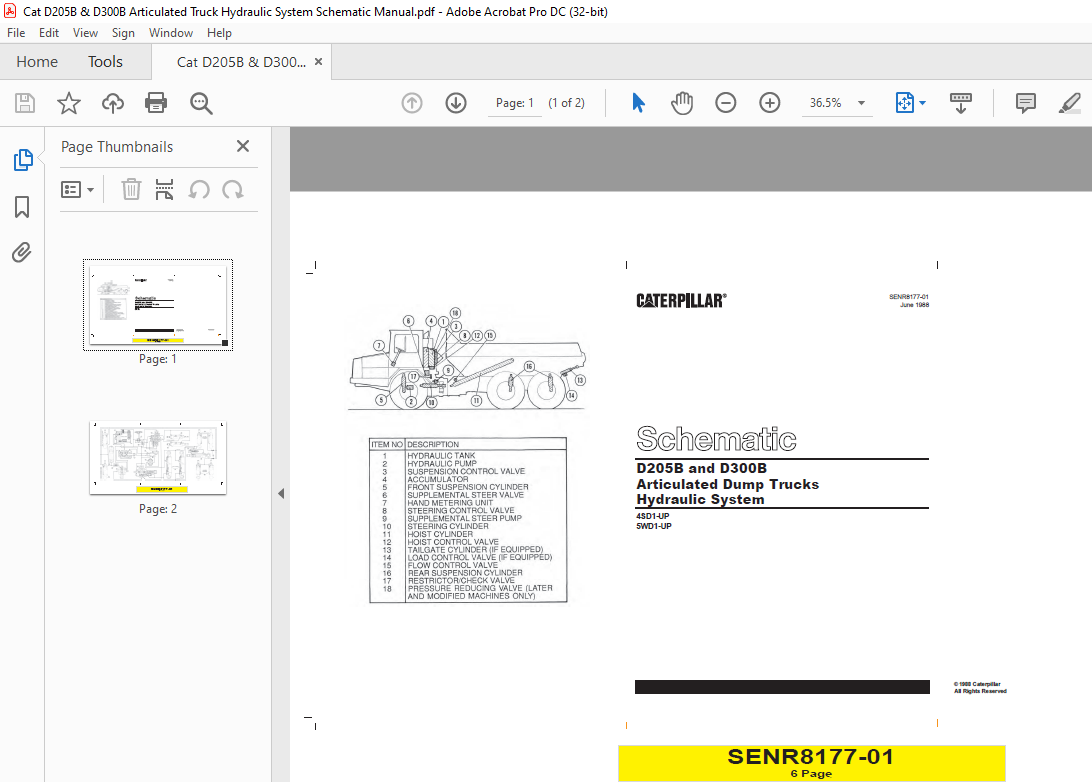This screenshot has width=1092, height=782.
Task: Click the insert/extract pages icon
Action: point(164,189)
